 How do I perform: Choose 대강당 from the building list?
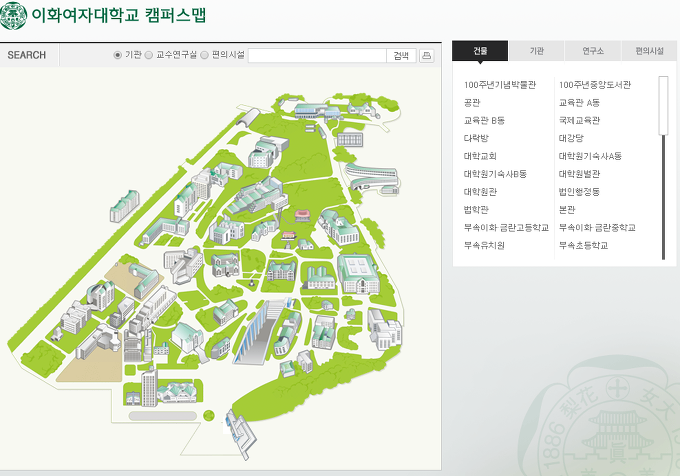coord(571,138)
